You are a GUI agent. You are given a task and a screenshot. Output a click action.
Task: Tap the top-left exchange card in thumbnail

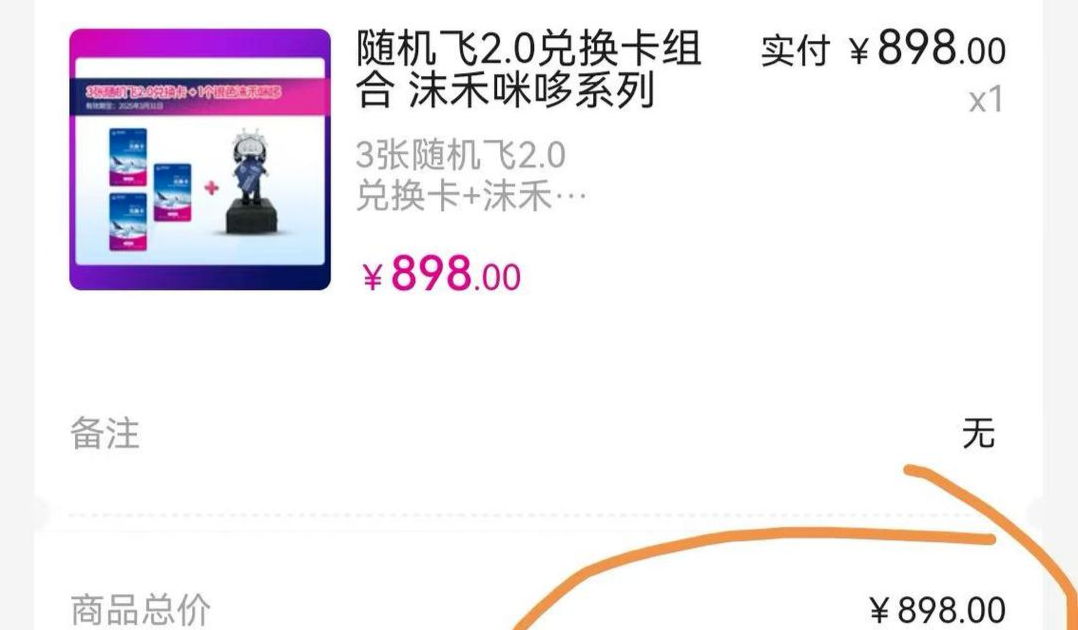click(x=128, y=157)
